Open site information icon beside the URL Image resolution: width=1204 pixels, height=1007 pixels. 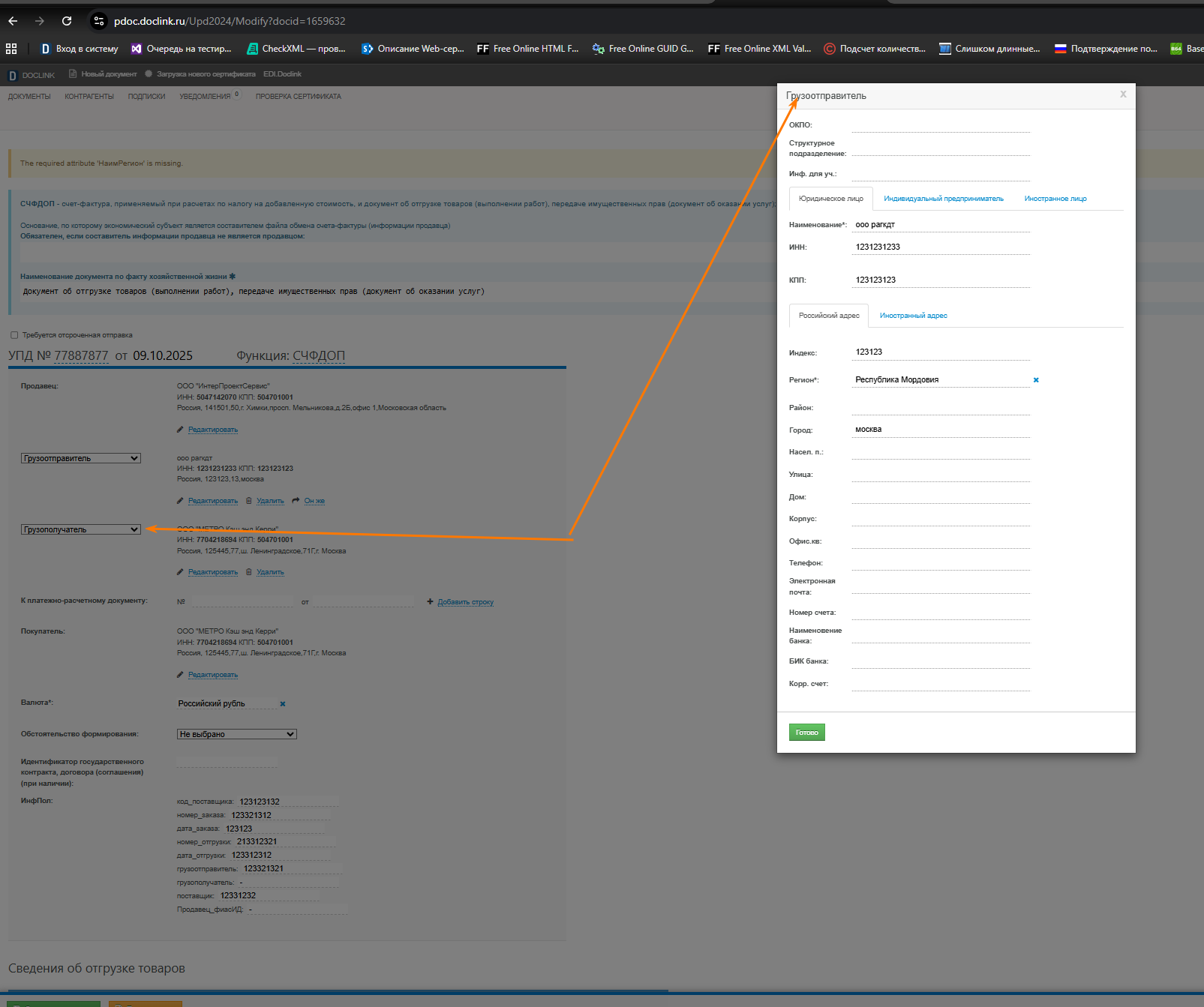pyautogui.click(x=98, y=21)
